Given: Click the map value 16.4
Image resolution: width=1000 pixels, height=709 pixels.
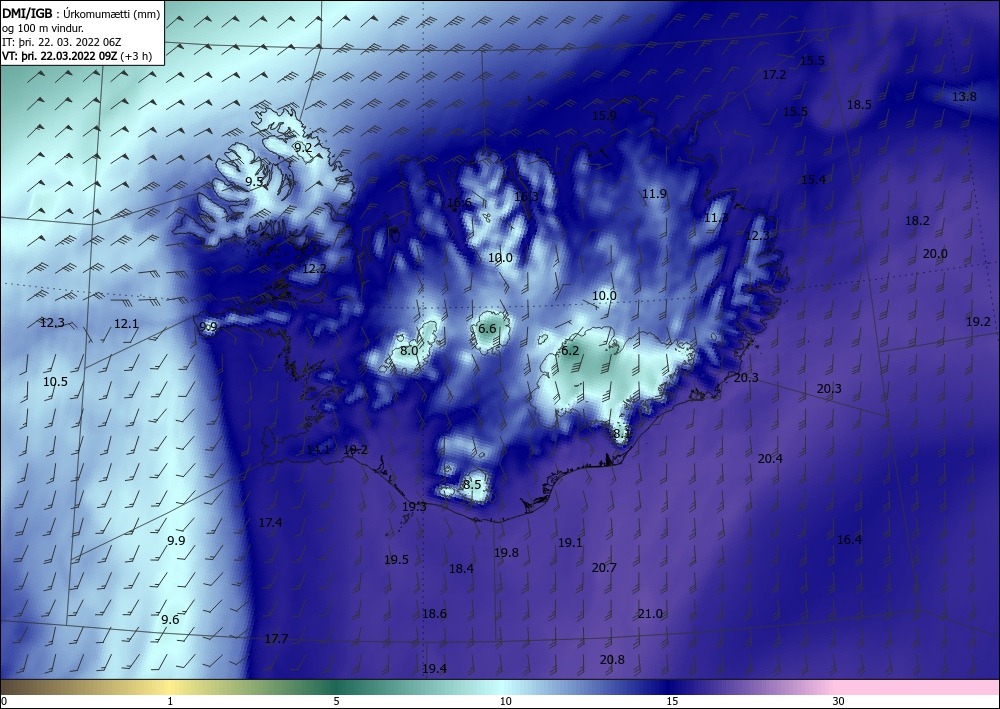Looking at the screenshot, I should tap(849, 540).
